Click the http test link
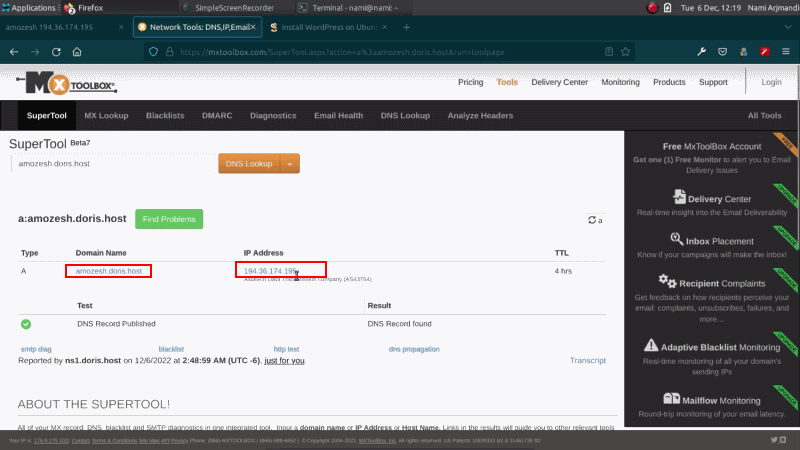The height and width of the screenshot is (450, 800). pyautogui.click(x=286, y=349)
